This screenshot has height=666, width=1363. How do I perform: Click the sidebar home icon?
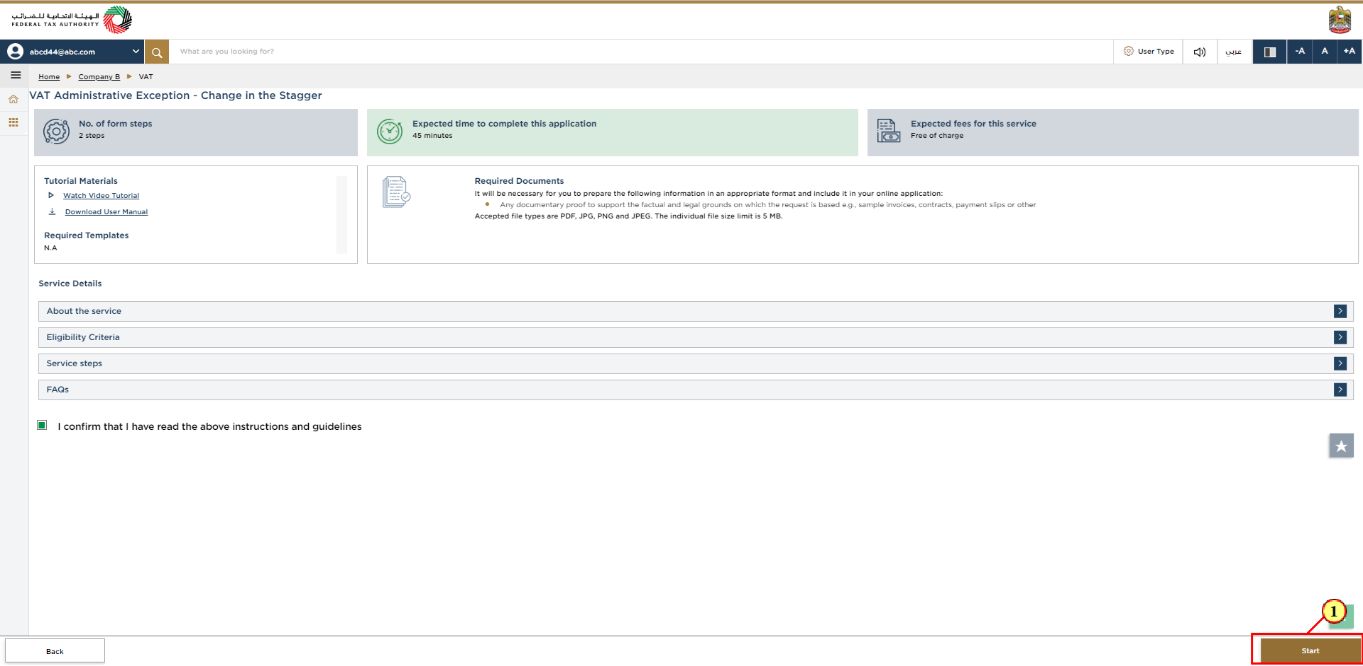coord(14,99)
